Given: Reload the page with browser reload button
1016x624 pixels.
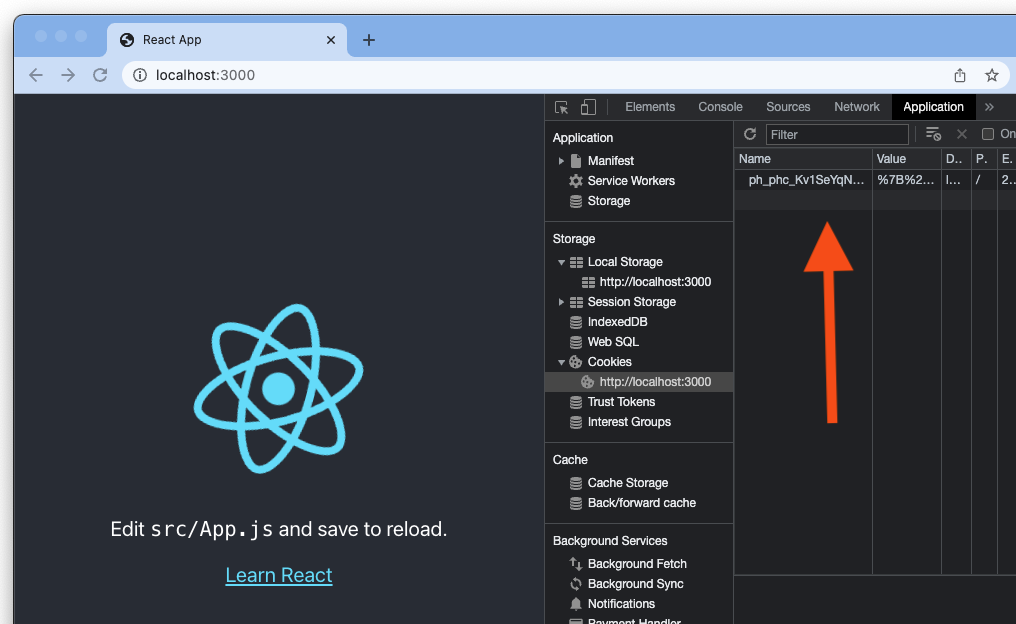Looking at the screenshot, I should click(x=100, y=75).
